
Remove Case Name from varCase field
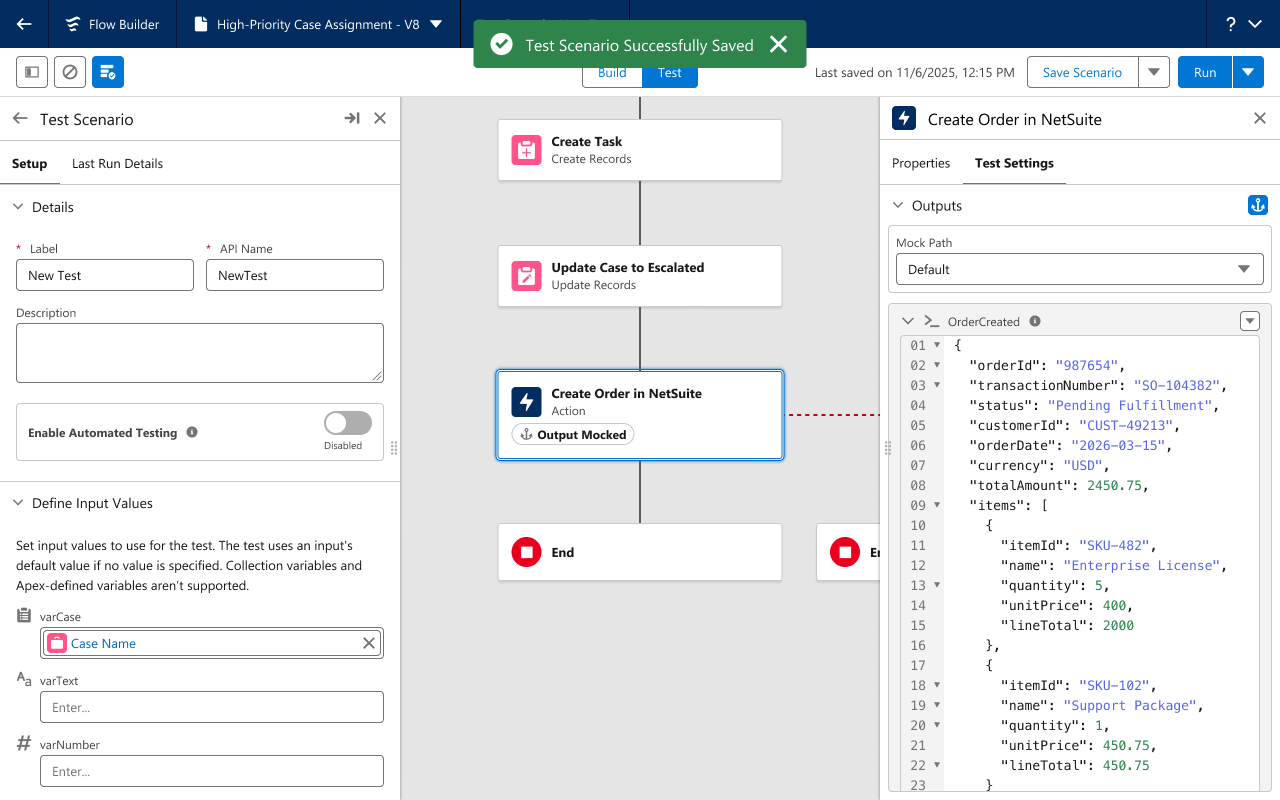(x=369, y=643)
